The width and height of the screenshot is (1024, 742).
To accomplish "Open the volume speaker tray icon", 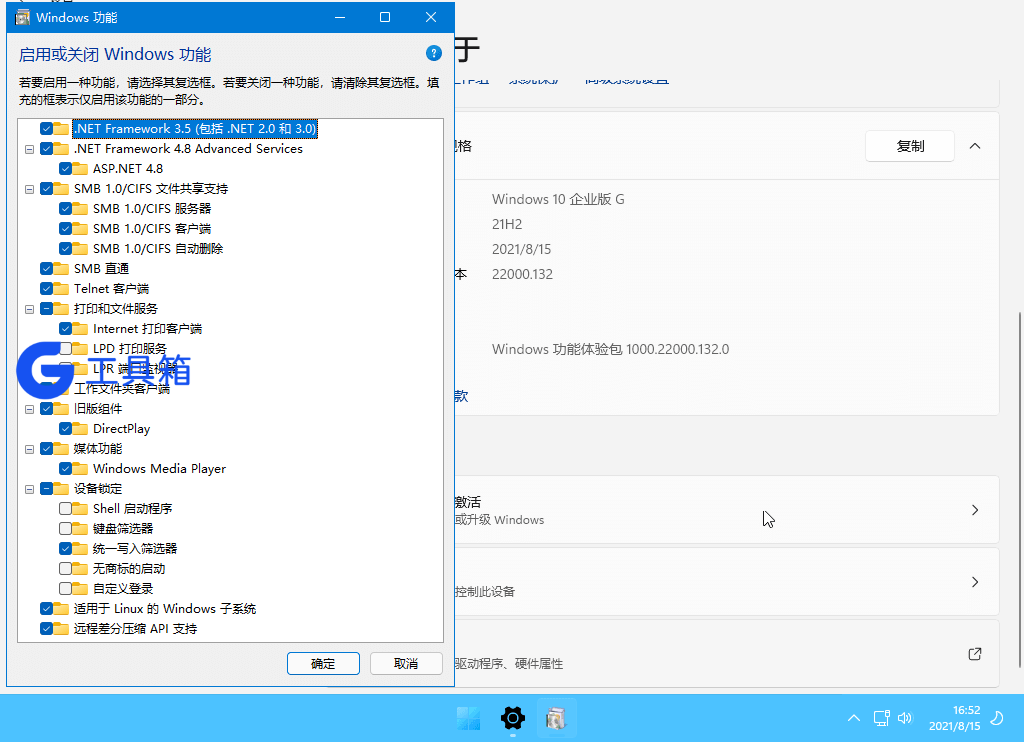I will pyautogui.click(x=904, y=718).
